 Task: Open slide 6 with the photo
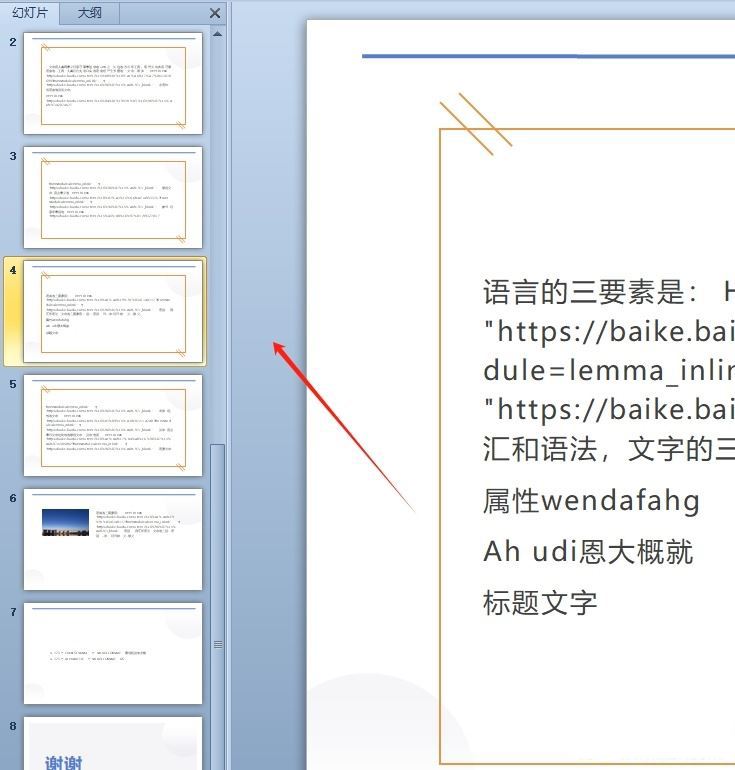pyautogui.click(x=113, y=539)
